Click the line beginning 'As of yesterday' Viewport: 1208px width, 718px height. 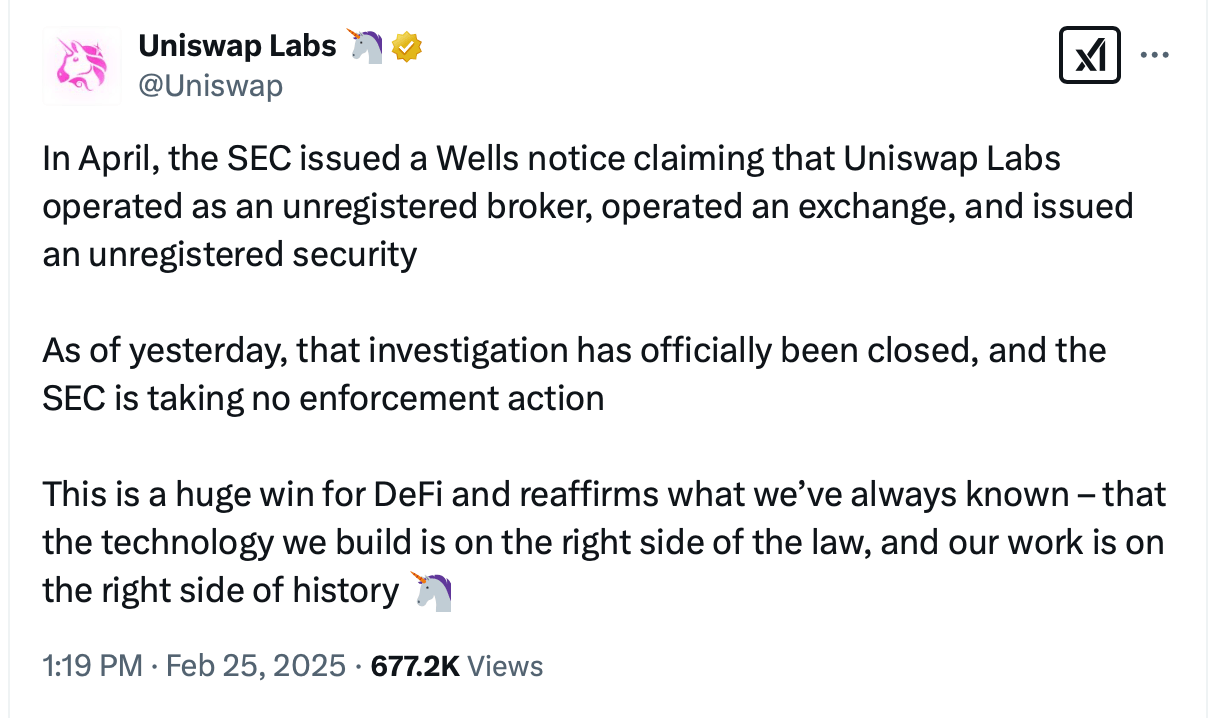point(573,350)
